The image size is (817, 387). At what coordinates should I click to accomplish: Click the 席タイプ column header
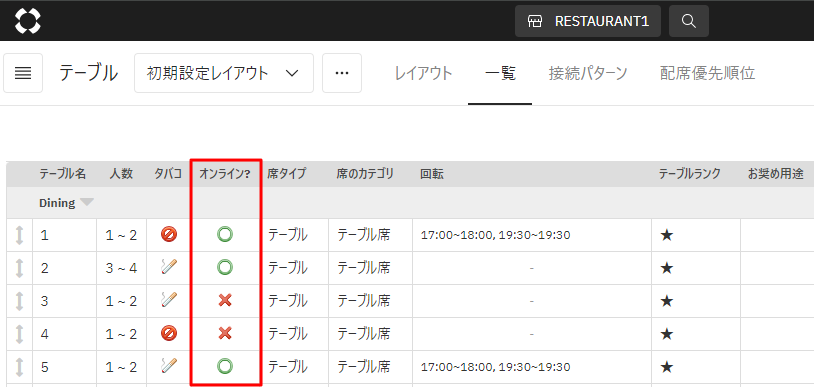tap(287, 174)
